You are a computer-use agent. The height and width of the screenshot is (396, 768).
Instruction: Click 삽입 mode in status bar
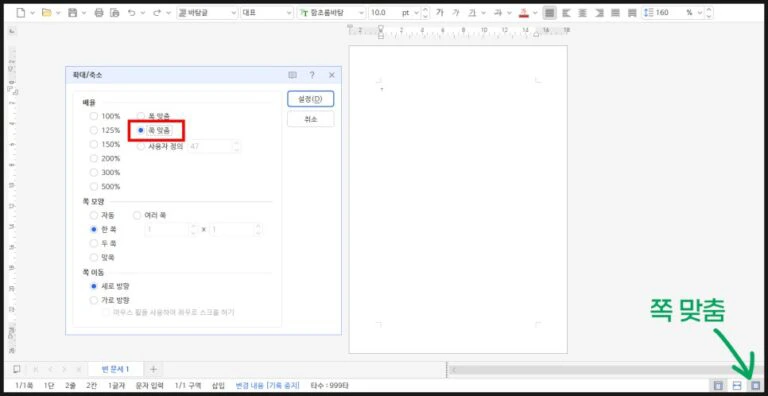[x=218, y=386]
